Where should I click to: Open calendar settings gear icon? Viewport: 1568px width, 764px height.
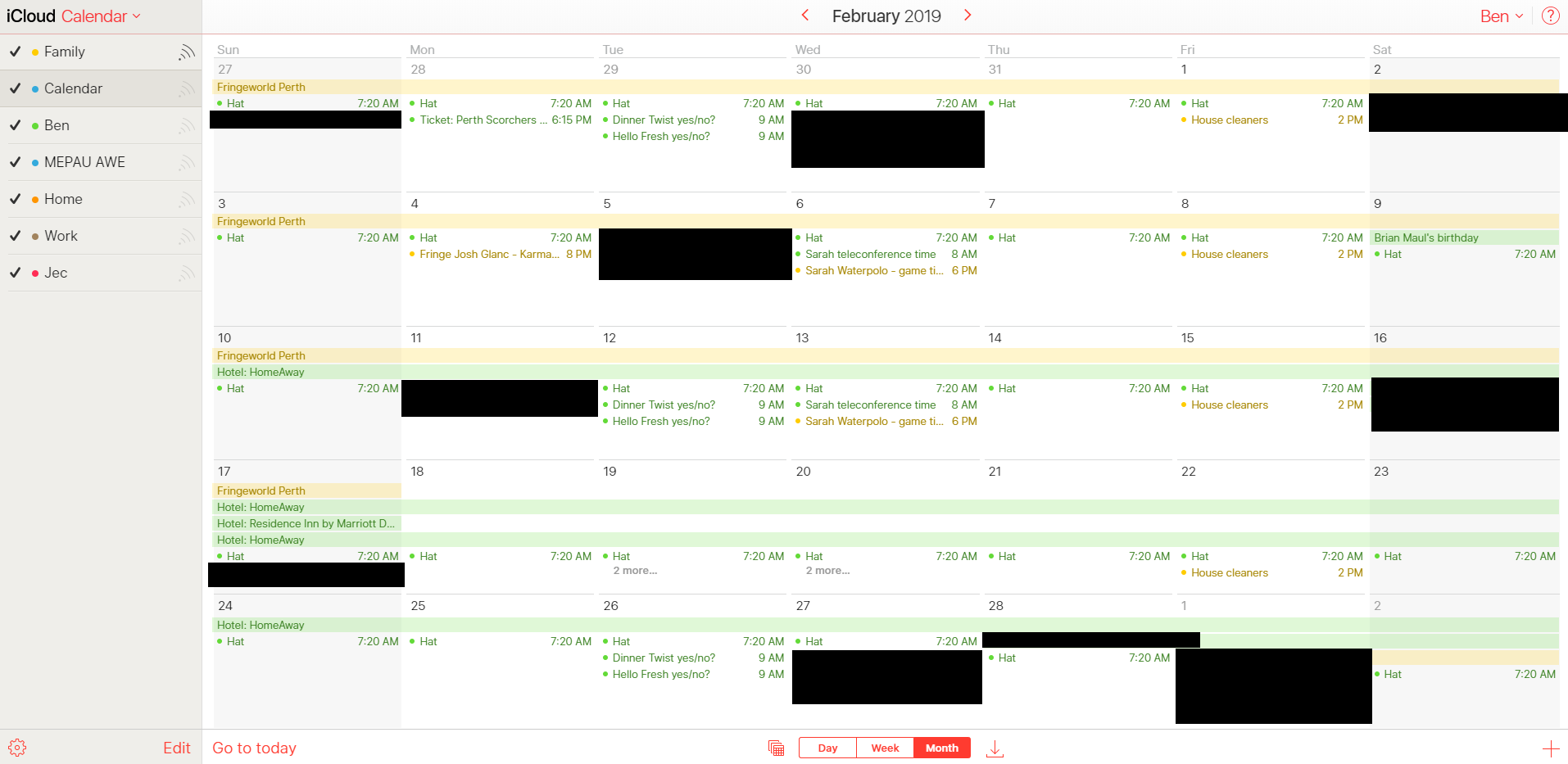(x=17, y=748)
